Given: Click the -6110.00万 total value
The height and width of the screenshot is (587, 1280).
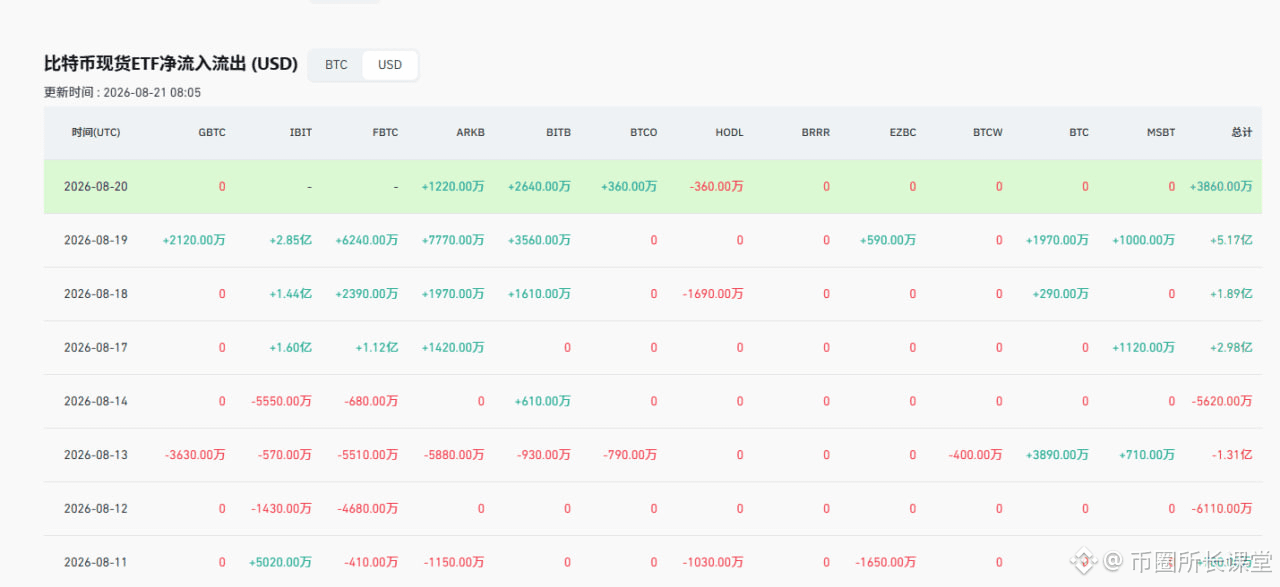Looking at the screenshot, I should [1222, 509].
